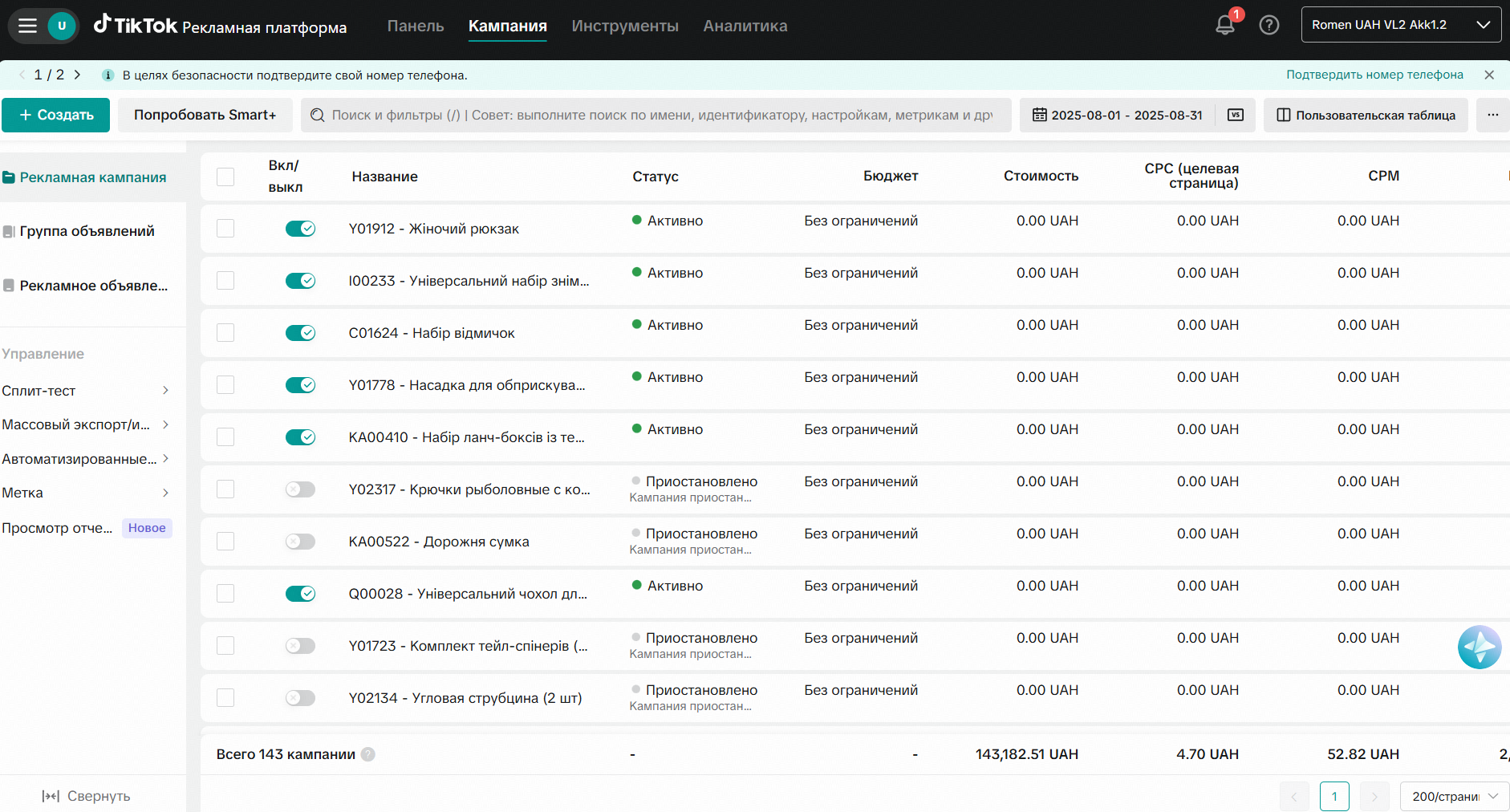Open the three-dots more options button

[x=1493, y=115]
